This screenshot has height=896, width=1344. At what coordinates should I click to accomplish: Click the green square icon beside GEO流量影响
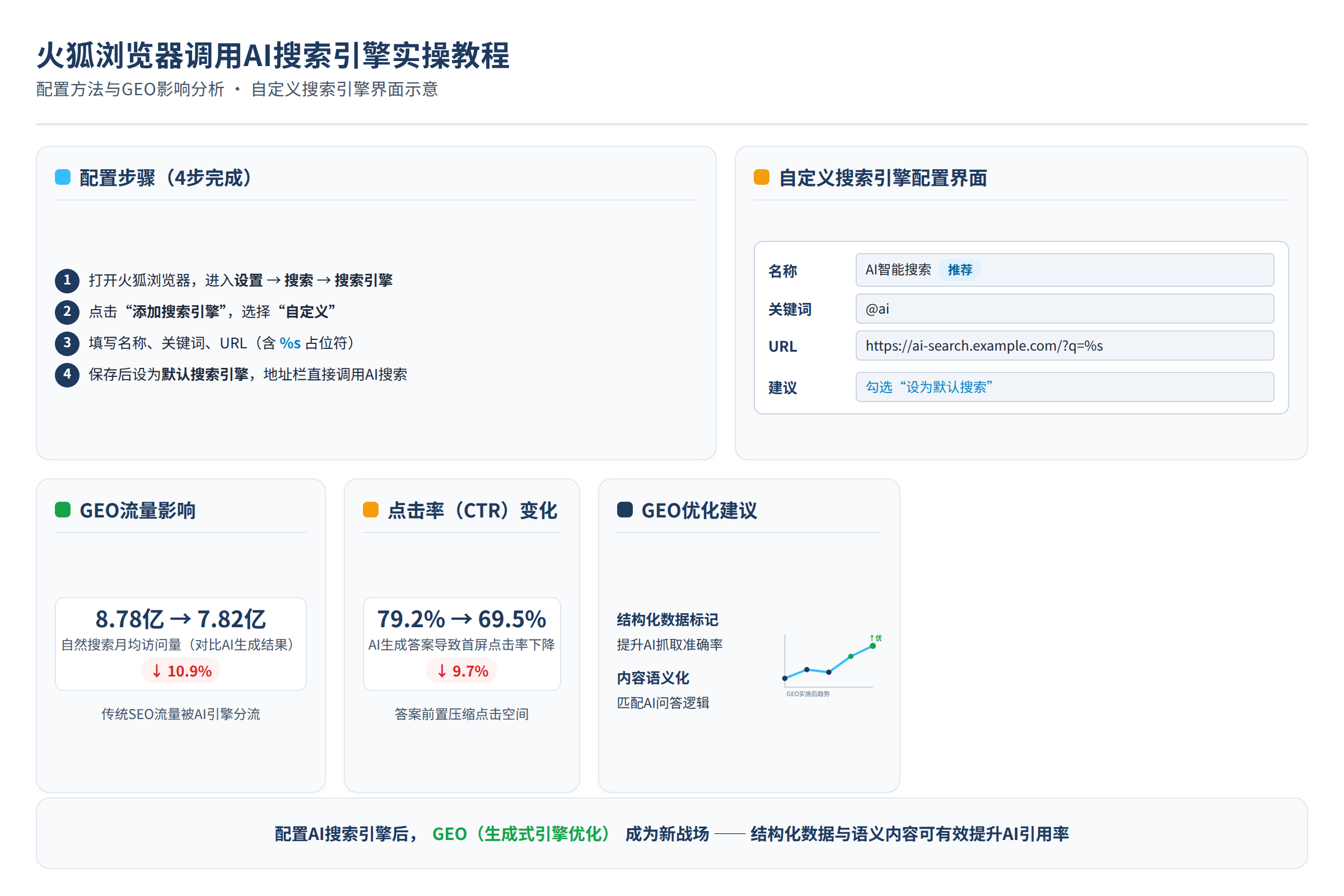click(x=63, y=510)
